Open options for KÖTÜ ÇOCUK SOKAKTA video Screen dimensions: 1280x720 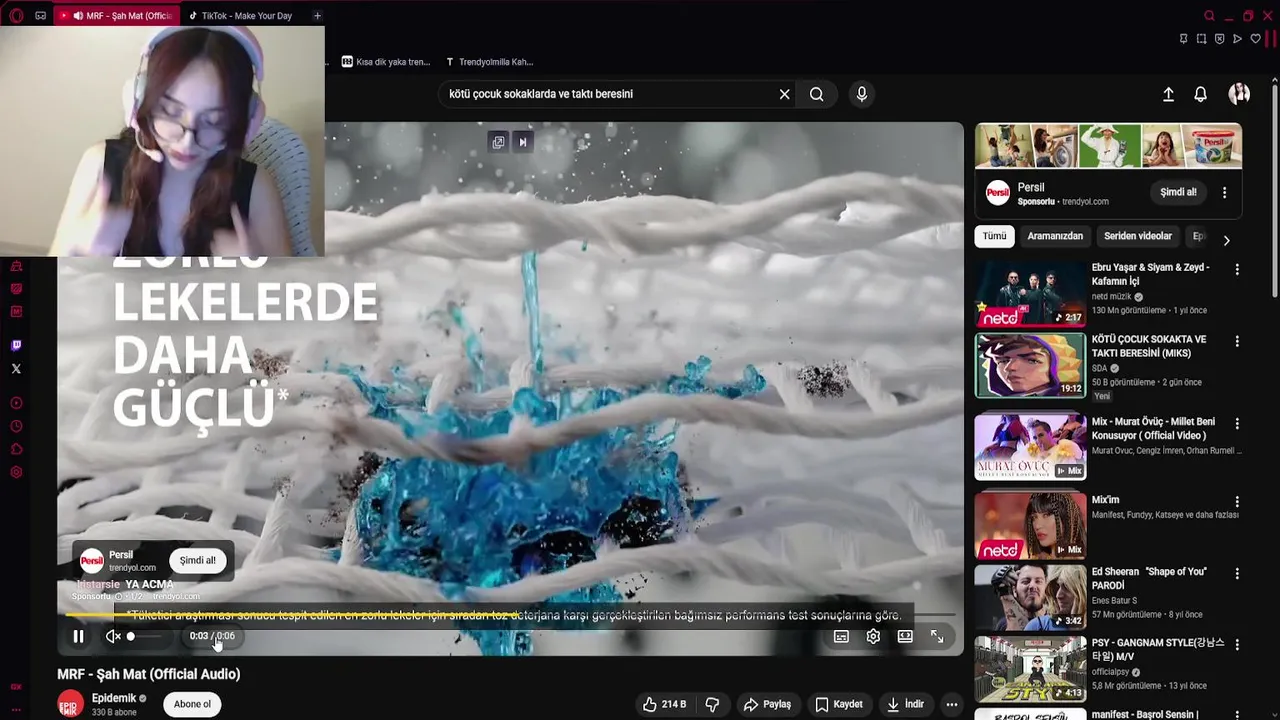click(x=1237, y=341)
